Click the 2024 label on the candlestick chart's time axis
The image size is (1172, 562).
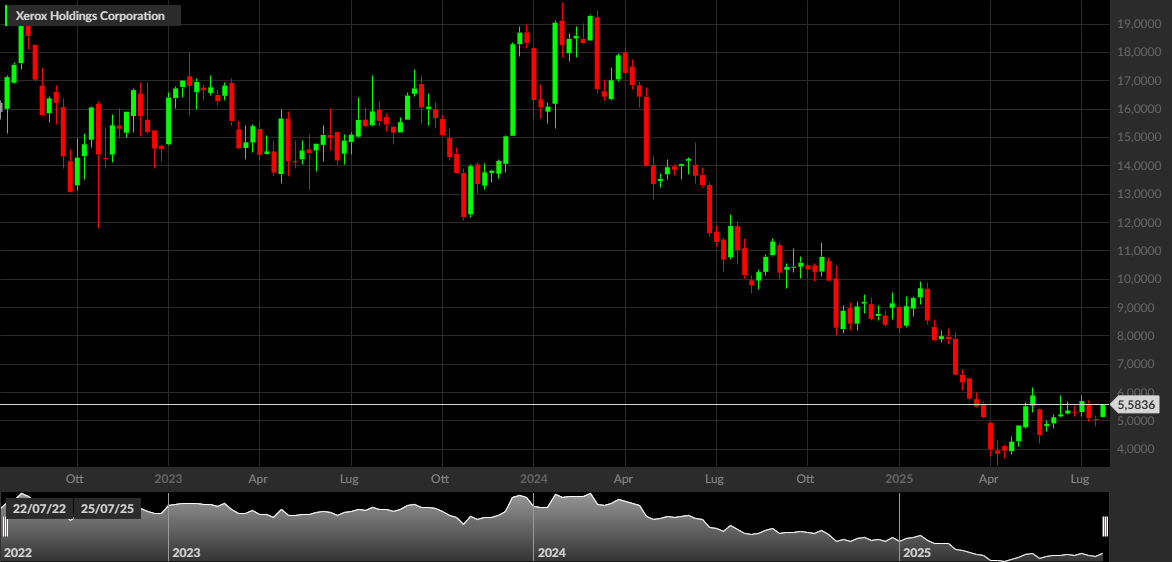click(533, 478)
